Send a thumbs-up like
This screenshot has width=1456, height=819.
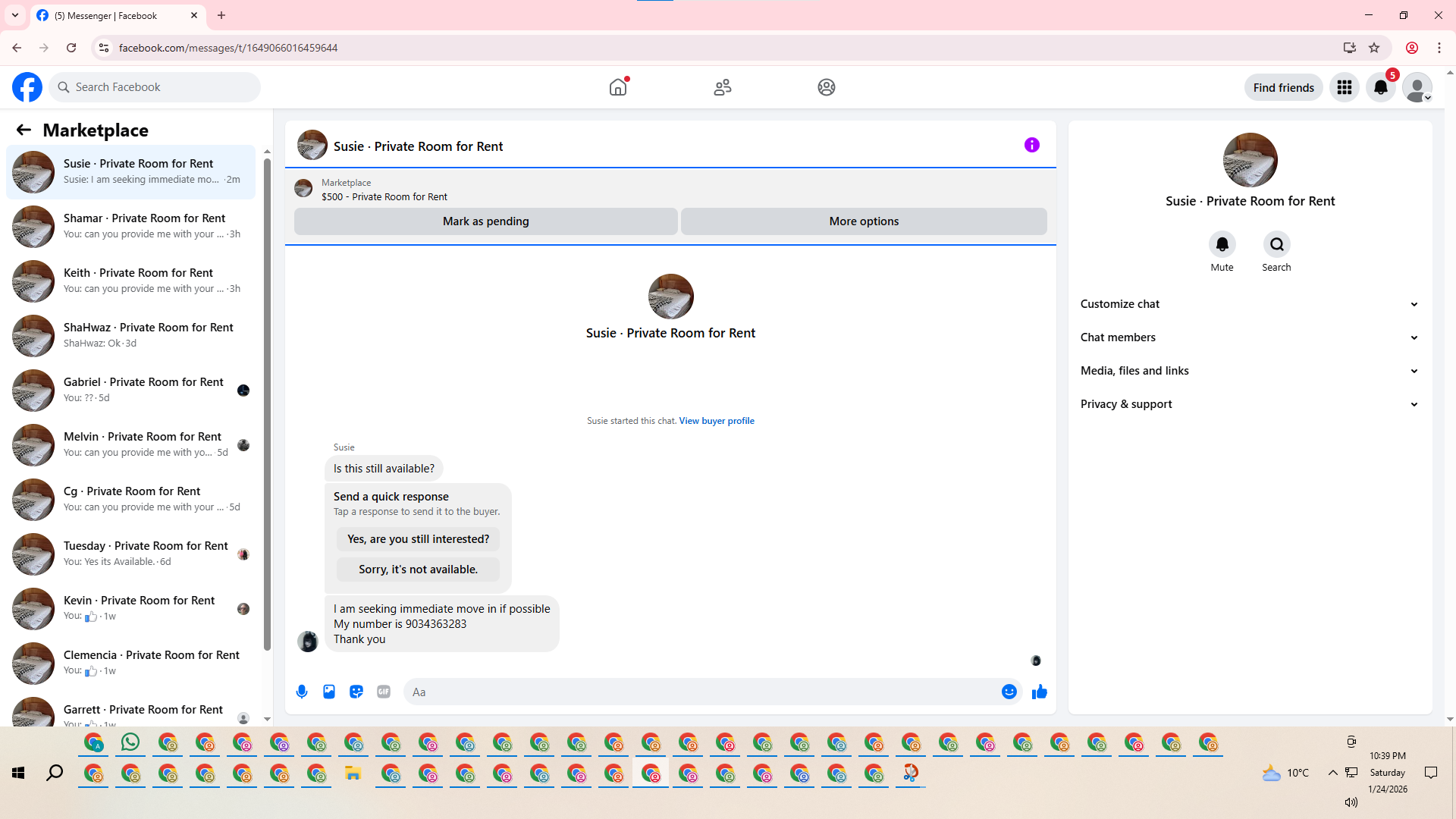1040,692
